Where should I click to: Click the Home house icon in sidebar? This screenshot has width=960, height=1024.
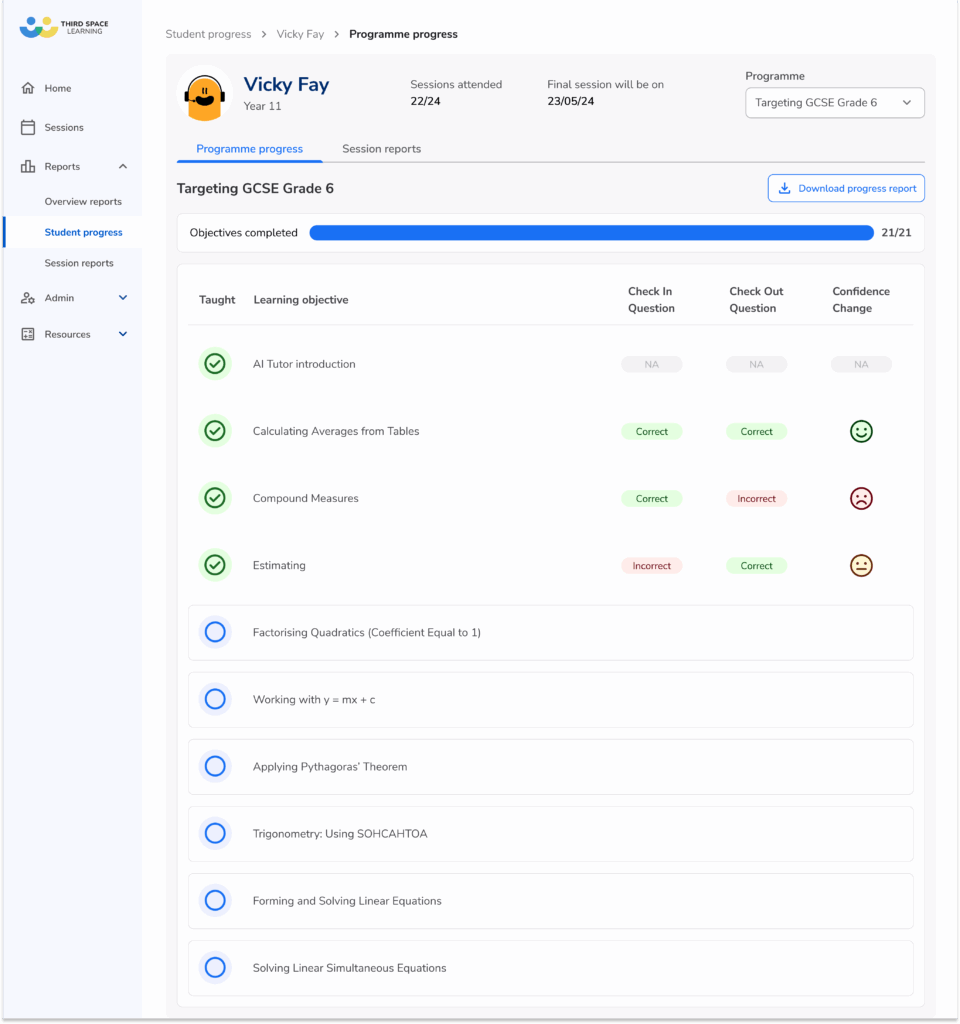point(28,88)
